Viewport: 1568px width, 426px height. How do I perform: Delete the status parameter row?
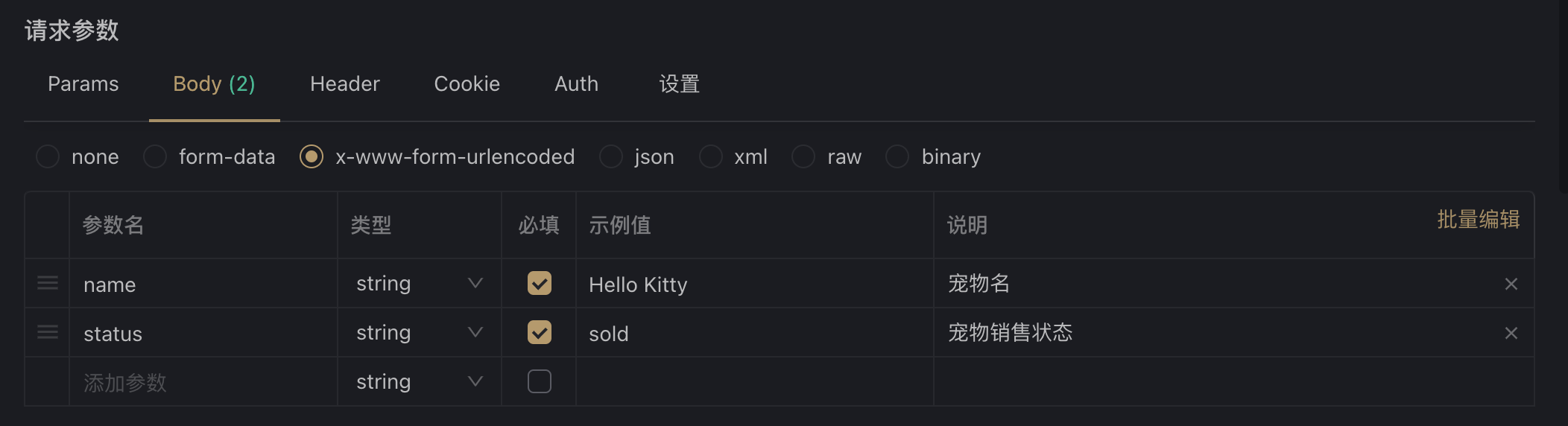point(1511,333)
